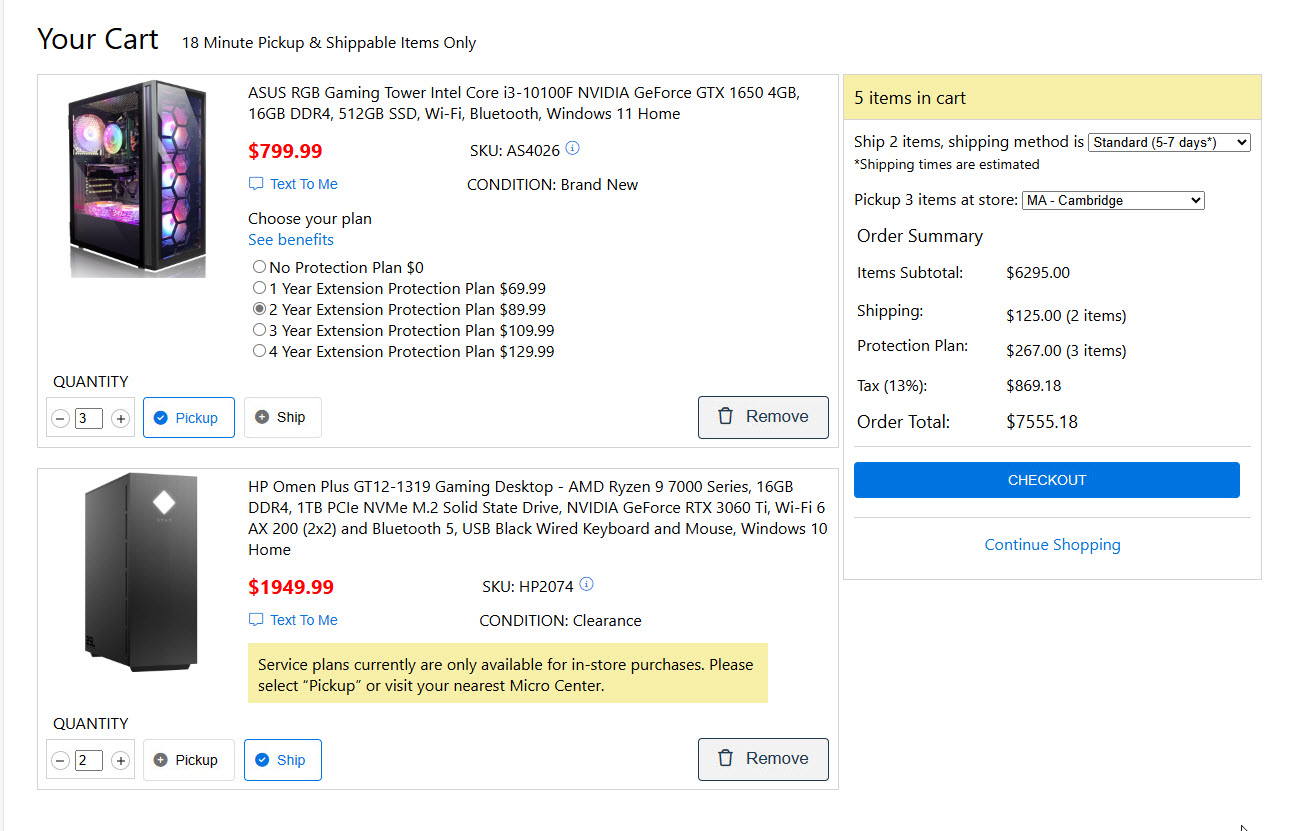
Task: Switch HP Omen to Pickup option
Action: pyautogui.click(x=188, y=760)
